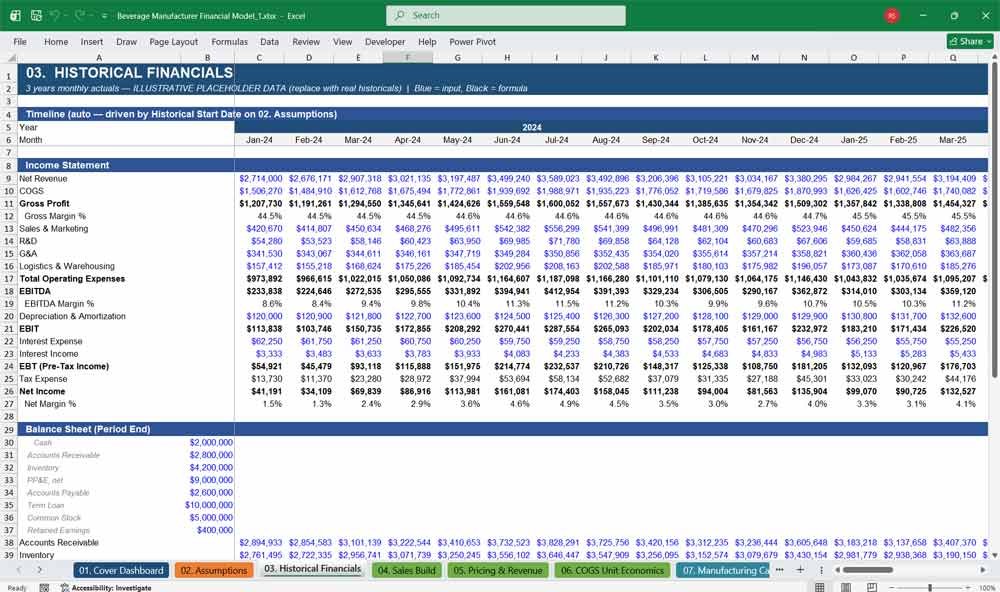Image resolution: width=1000 pixels, height=592 pixels.
Task: Click vertical scrollbar down arrow
Action: [x=994, y=555]
